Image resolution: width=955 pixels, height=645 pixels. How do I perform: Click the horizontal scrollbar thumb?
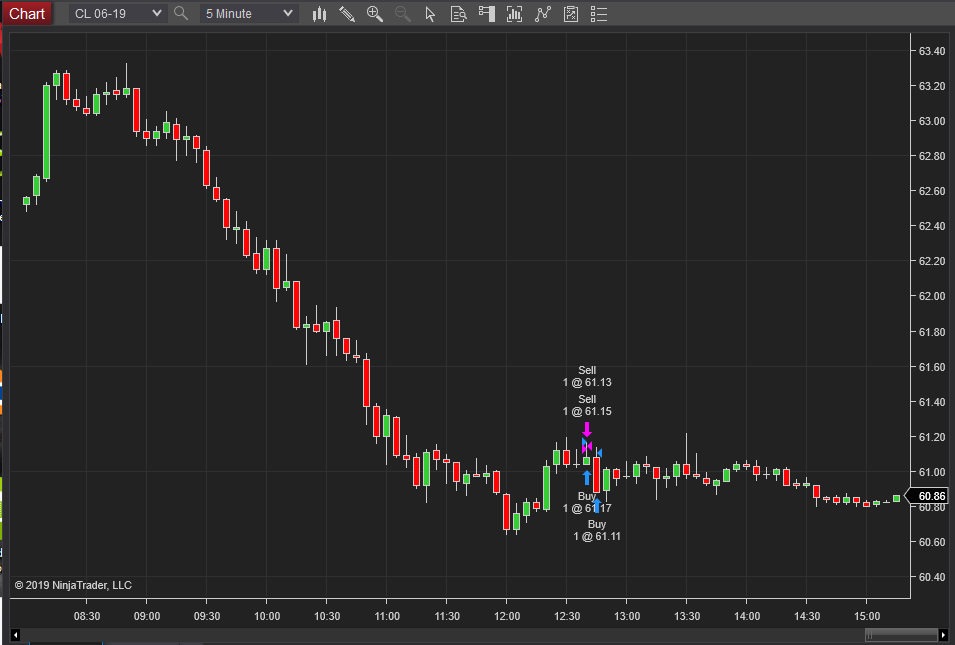901,635
